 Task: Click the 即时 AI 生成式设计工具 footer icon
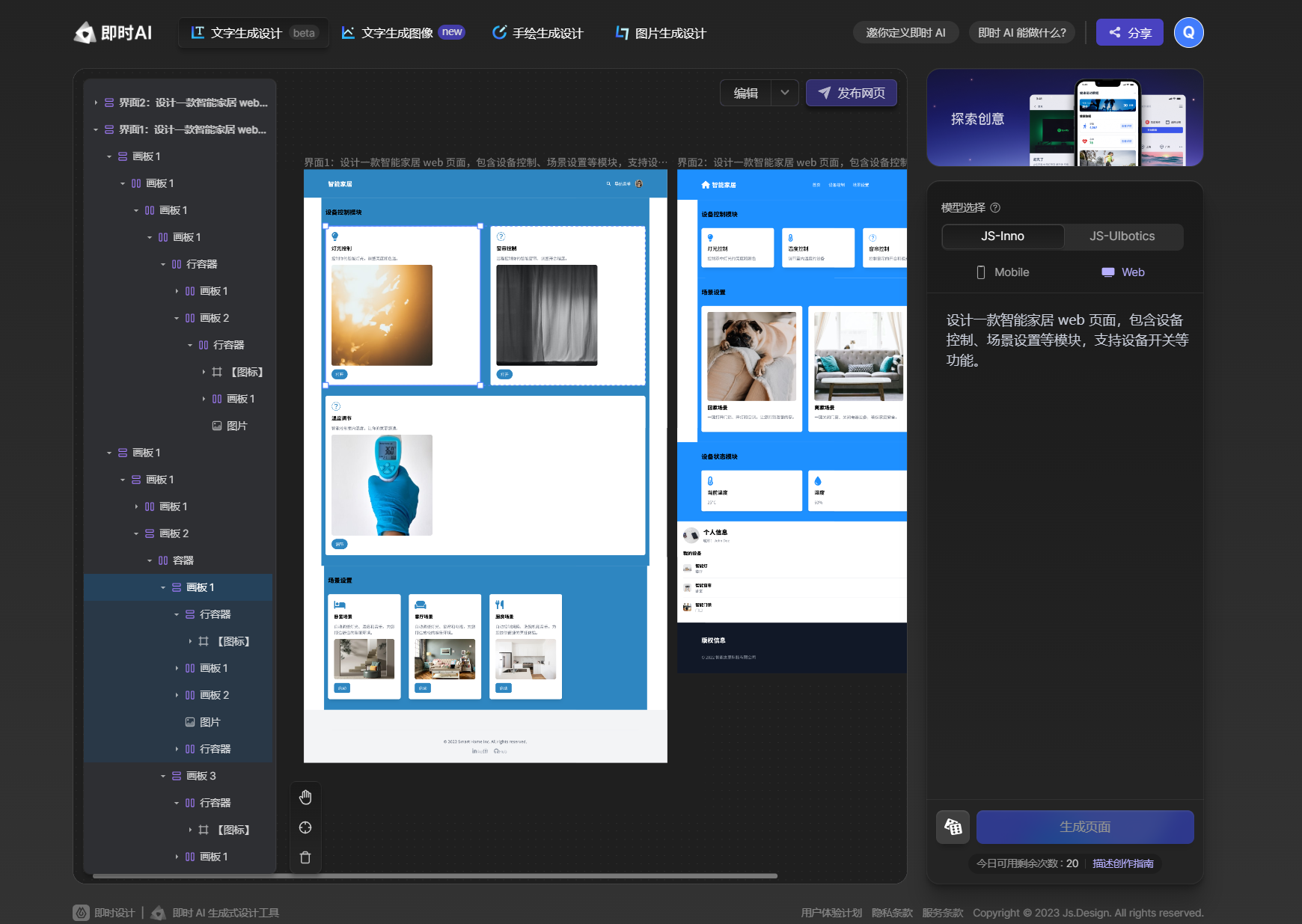coord(159,913)
